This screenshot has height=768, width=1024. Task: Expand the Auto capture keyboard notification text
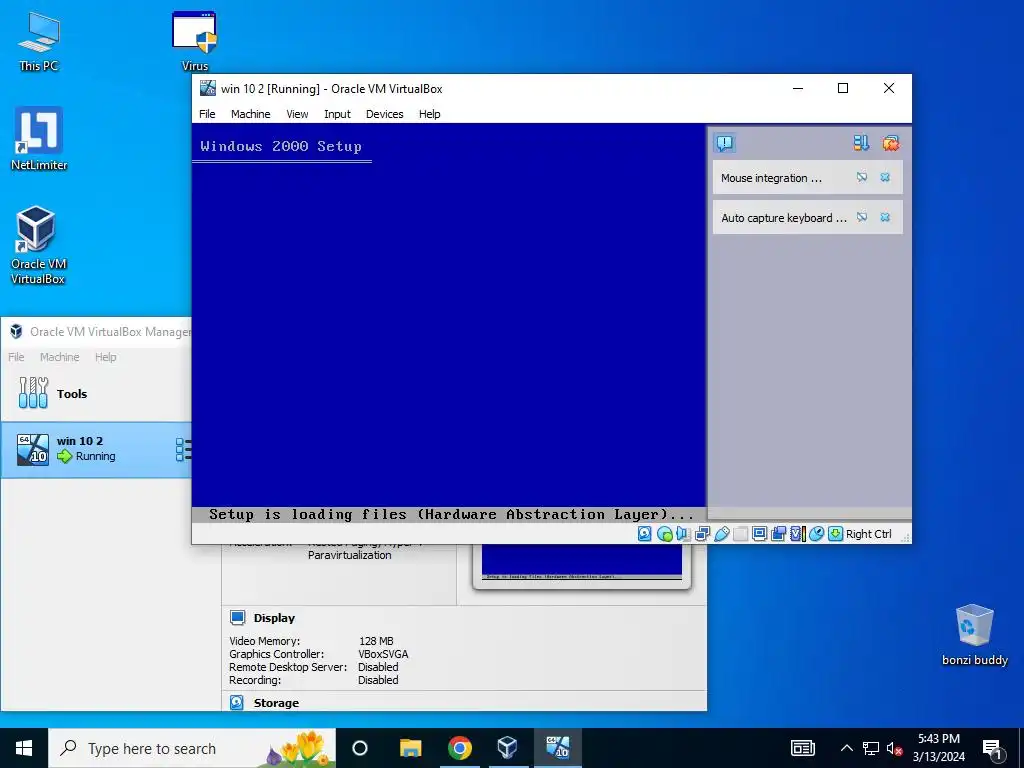tap(784, 217)
